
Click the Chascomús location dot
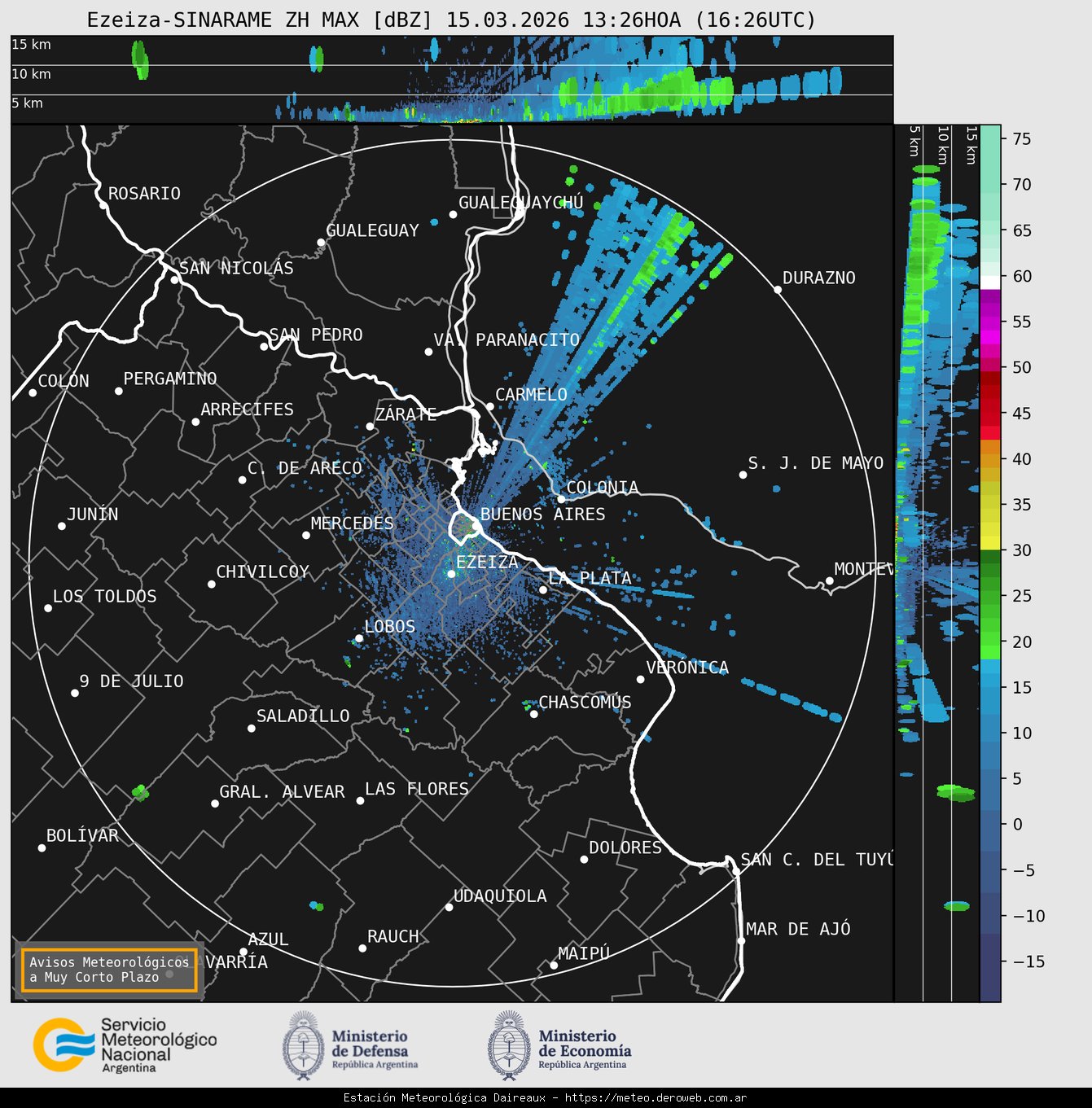click(x=534, y=714)
